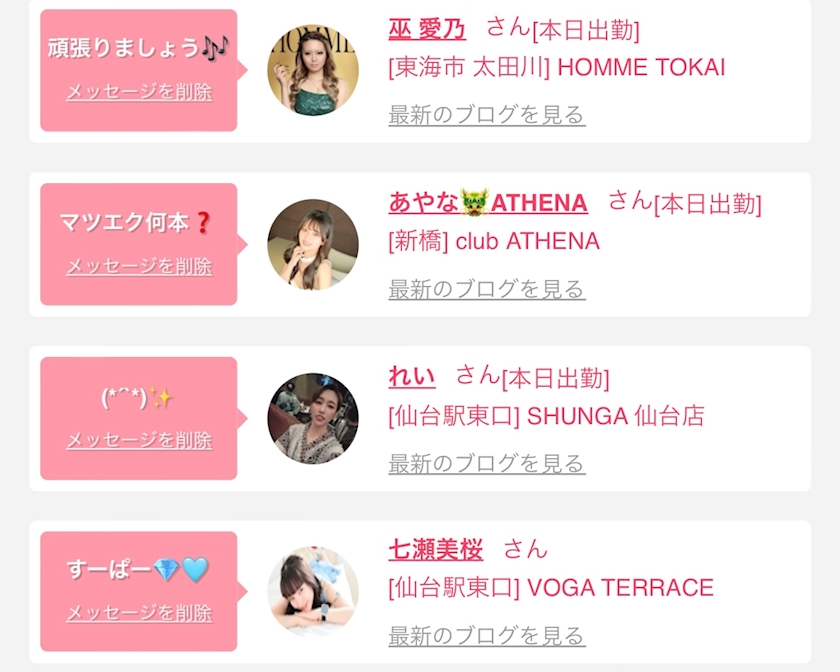Viewport: 840px width, 672px height.
Task: Open the あやな ATHENA name link
Action: point(487,203)
